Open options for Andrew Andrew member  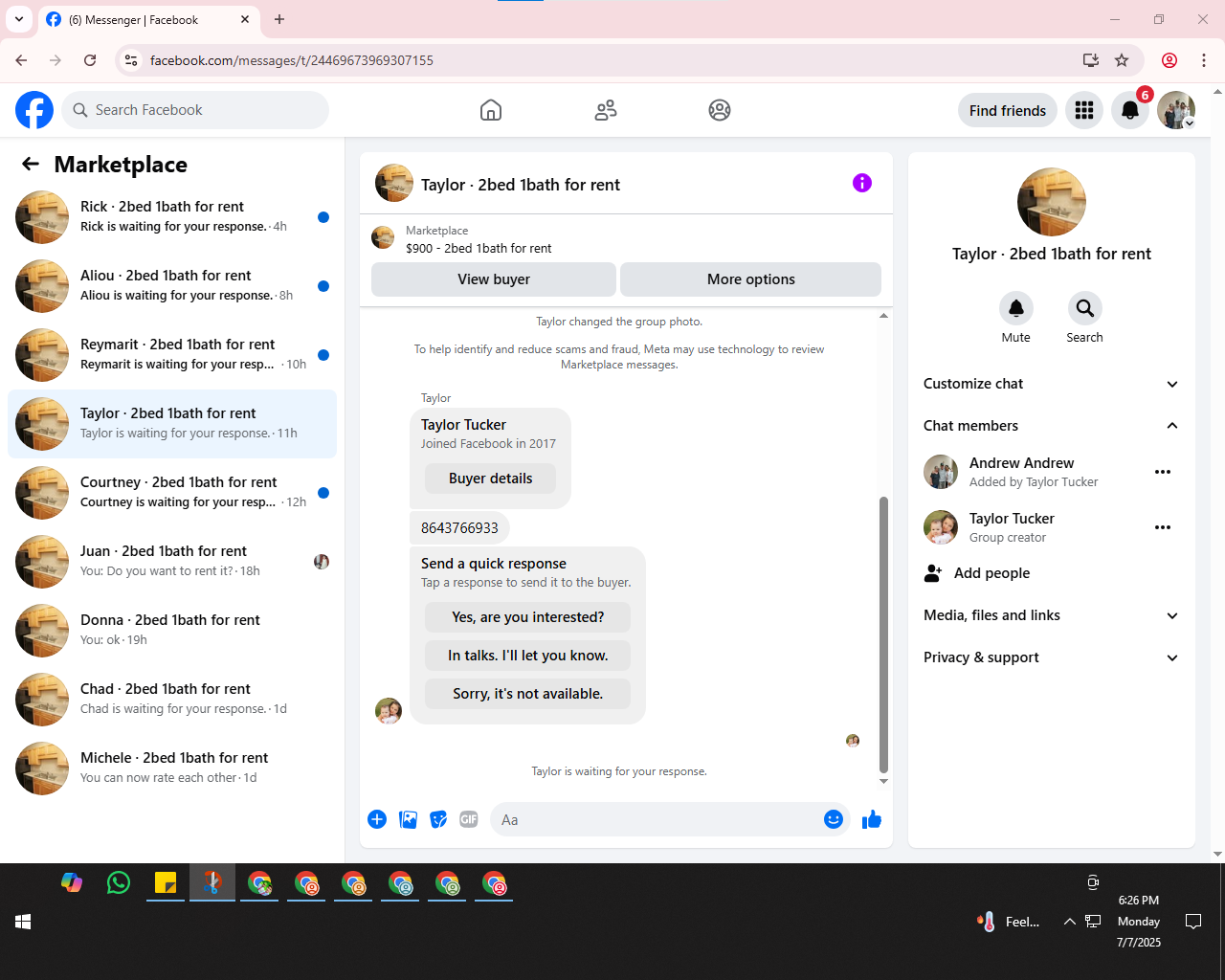pyautogui.click(x=1163, y=472)
